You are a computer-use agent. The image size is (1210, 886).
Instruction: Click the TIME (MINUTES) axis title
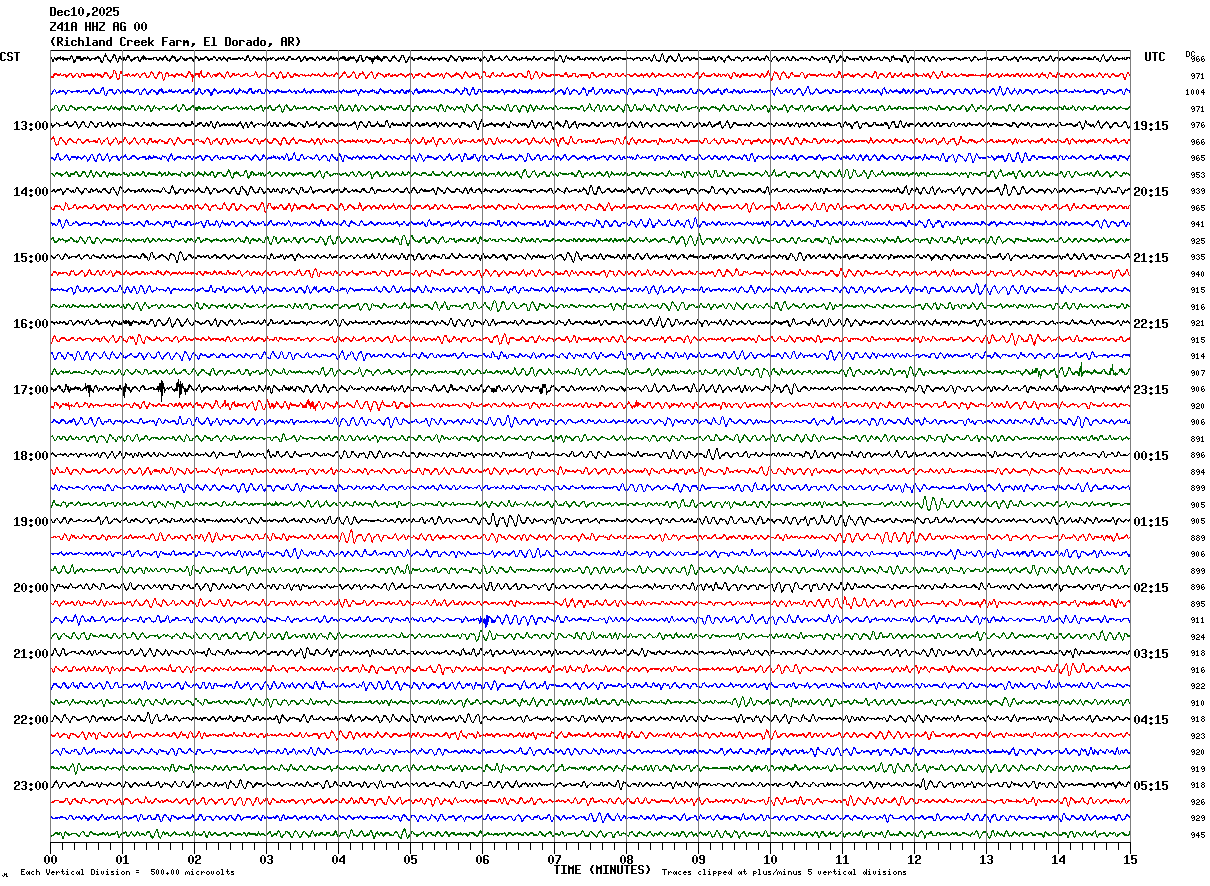[602, 870]
